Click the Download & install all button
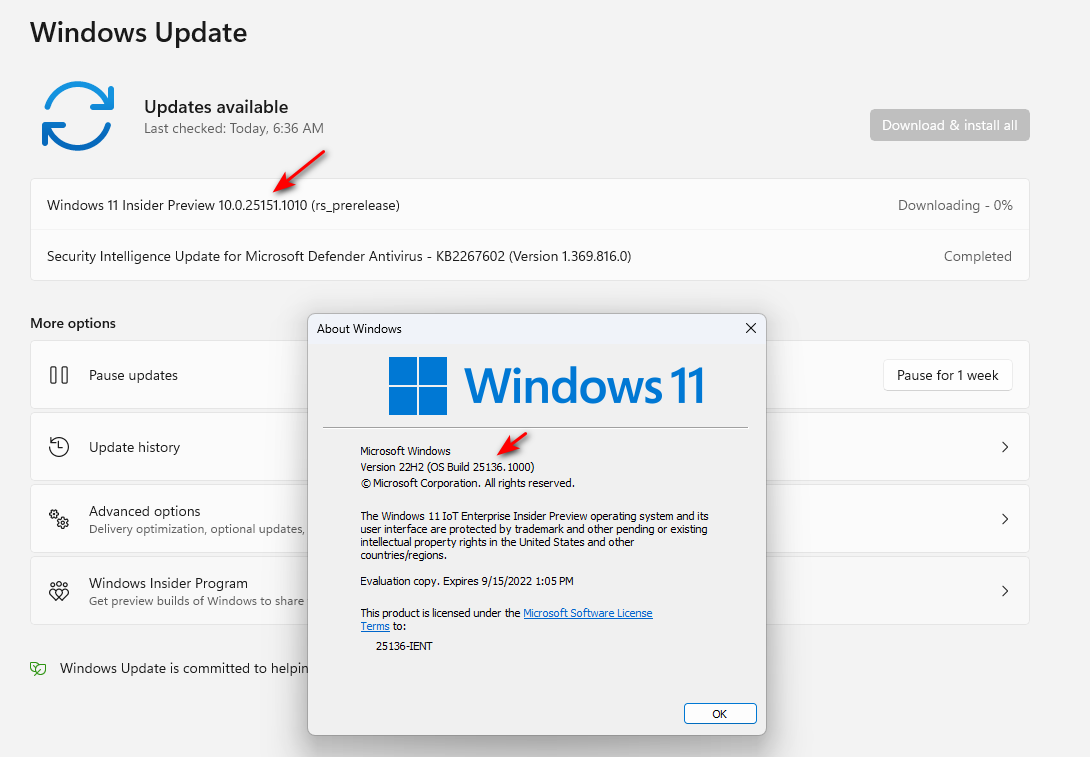The height and width of the screenshot is (757, 1090). tap(950, 125)
